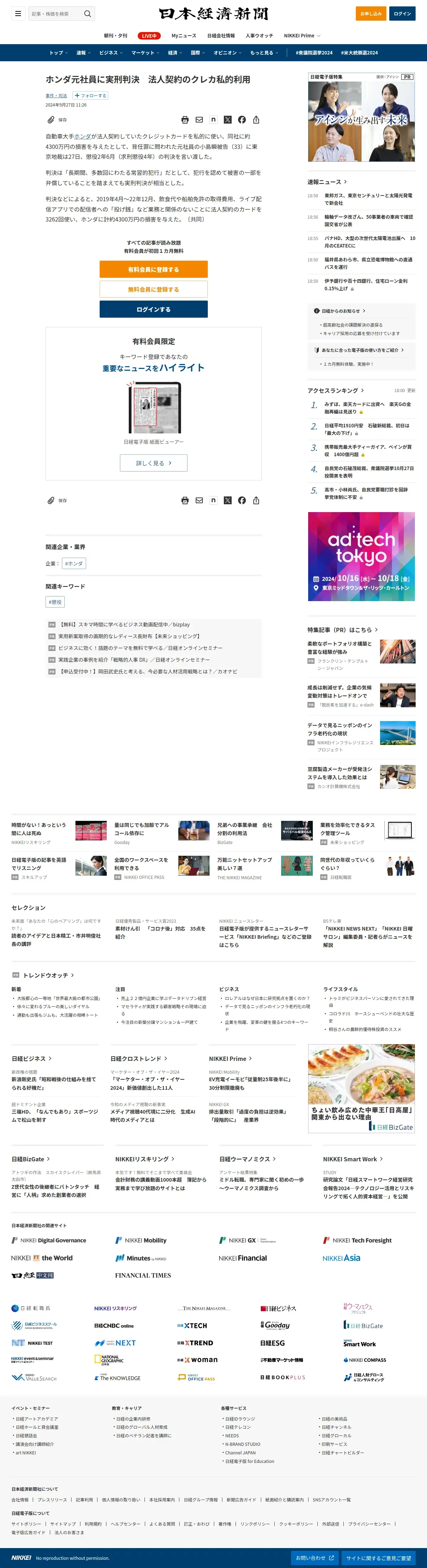This screenshot has width=427, height=1568.
Task: Click the bottom share/export icon
Action: 256,500
